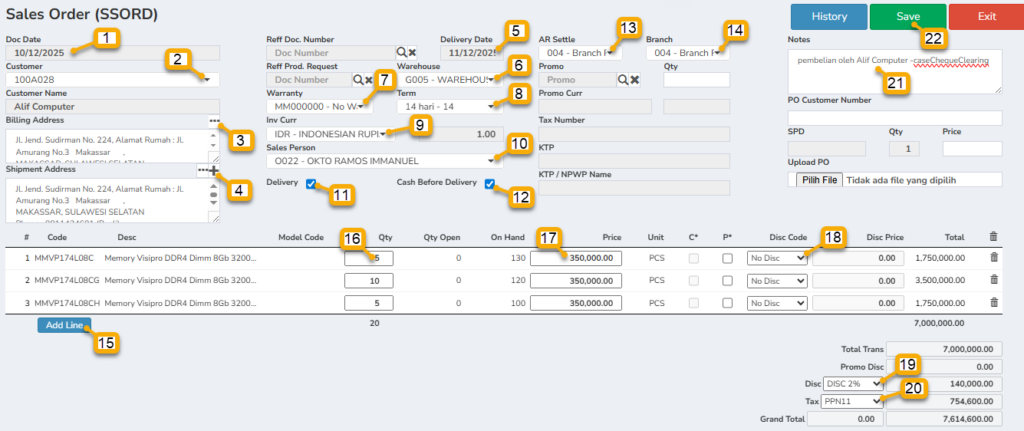Click search icon beside Reff Doc. Number
The height and width of the screenshot is (431, 1024).
401,52
